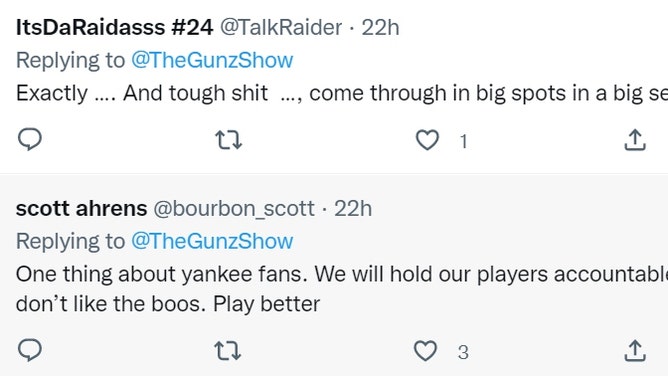
Task: Share scott ahrens' tweet
Action: pyautogui.click(x=635, y=351)
